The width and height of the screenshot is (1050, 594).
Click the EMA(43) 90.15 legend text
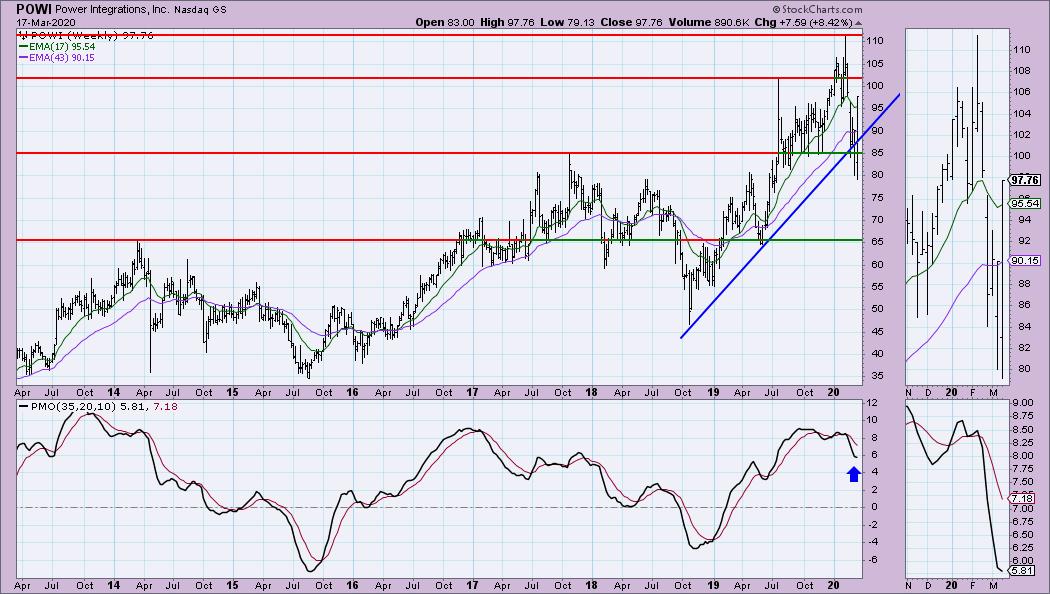pyautogui.click(x=62, y=58)
